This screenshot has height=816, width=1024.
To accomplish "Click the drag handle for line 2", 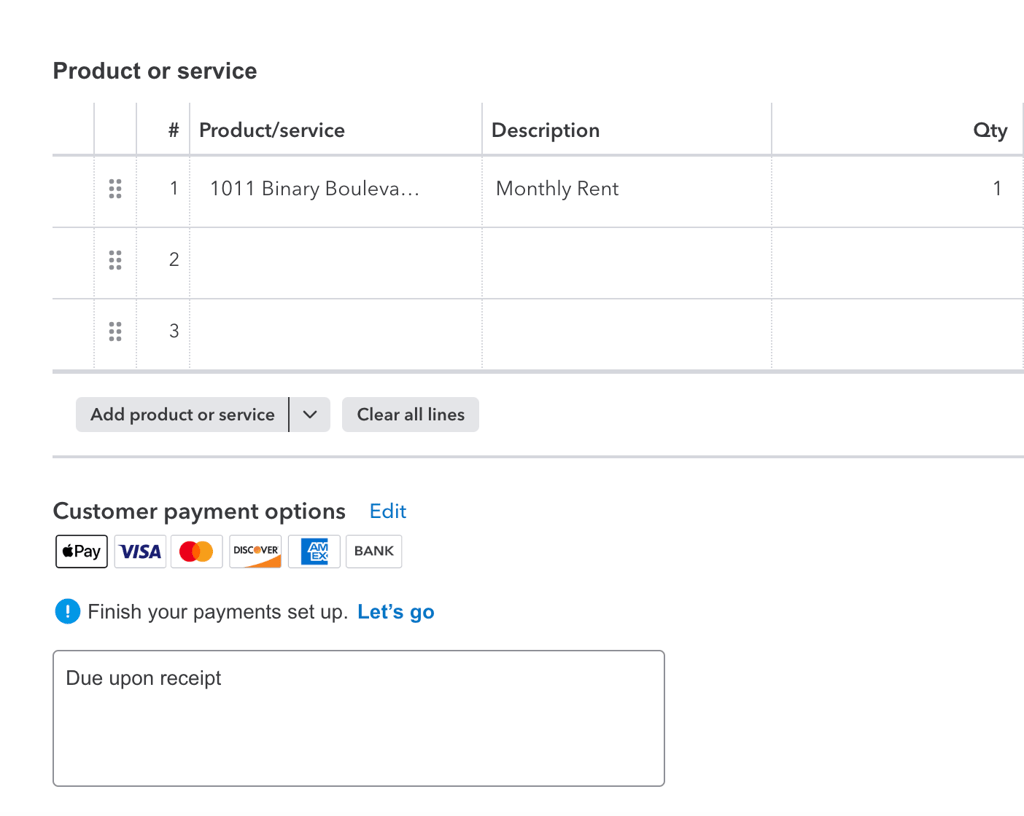I will [115, 260].
